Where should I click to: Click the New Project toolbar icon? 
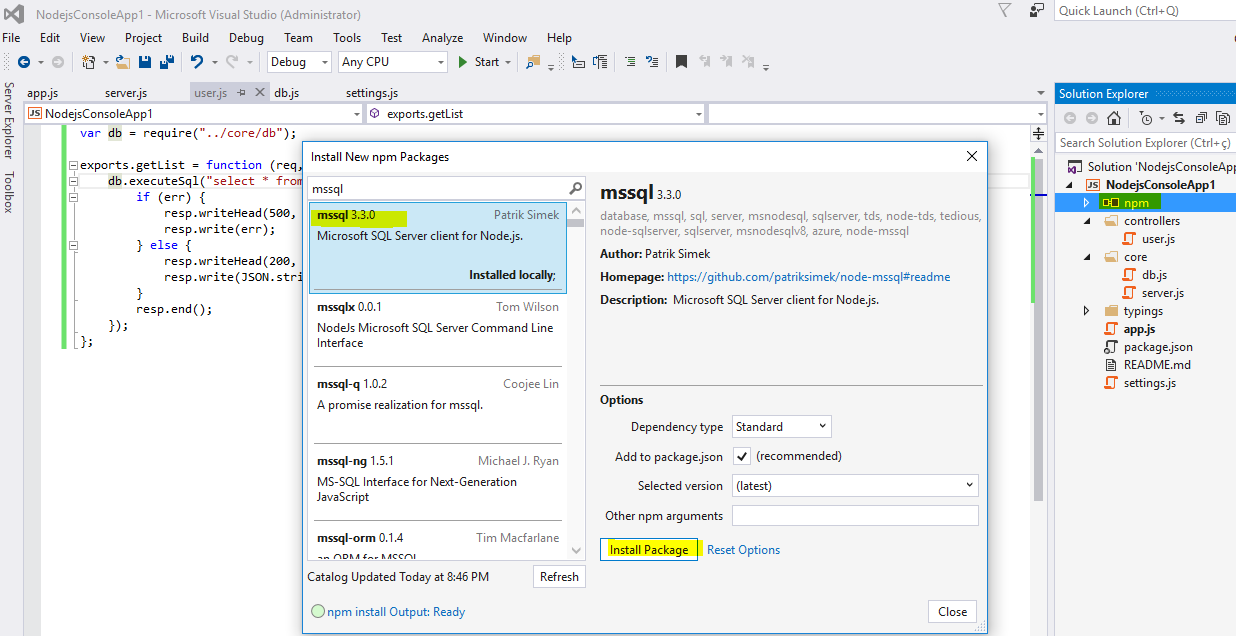pos(89,62)
